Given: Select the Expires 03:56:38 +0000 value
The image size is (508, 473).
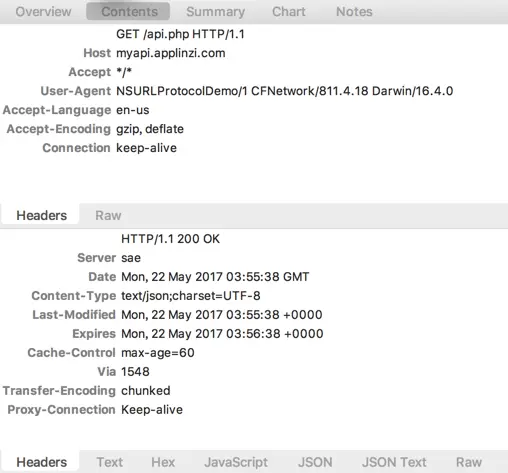Looking at the screenshot, I should click(222, 334).
